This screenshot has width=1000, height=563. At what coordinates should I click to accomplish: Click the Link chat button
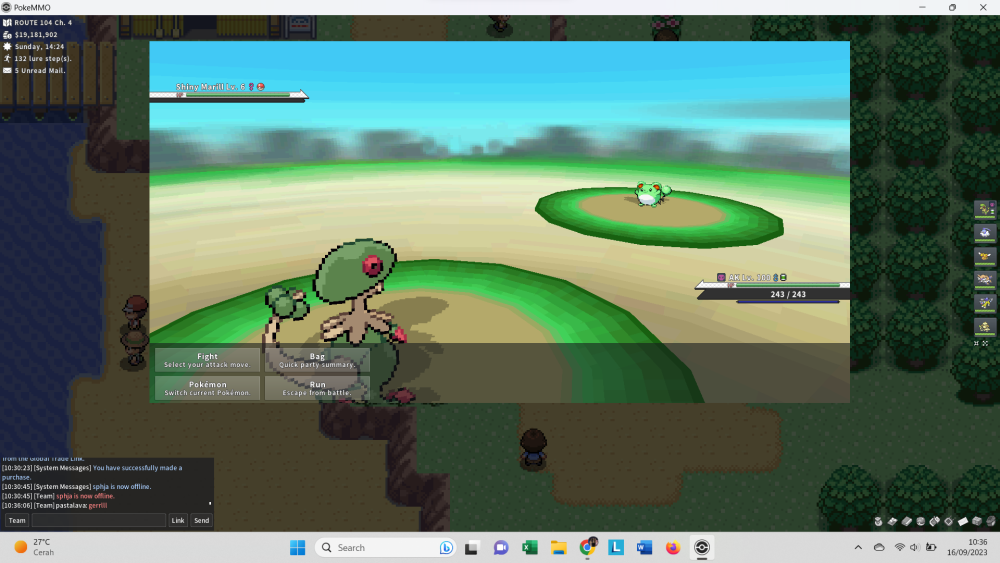click(178, 520)
